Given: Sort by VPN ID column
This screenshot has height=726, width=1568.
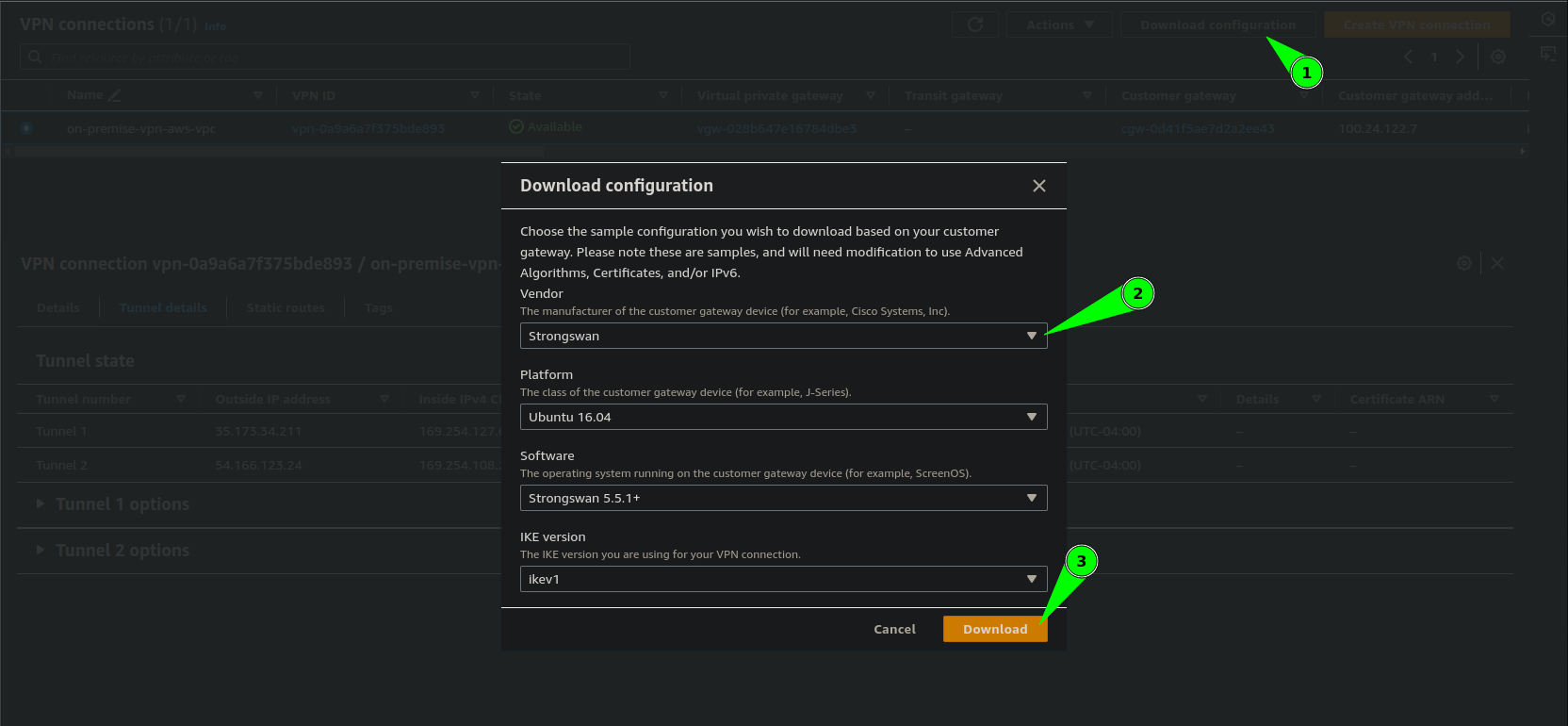Looking at the screenshot, I should pyautogui.click(x=475, y=95).
